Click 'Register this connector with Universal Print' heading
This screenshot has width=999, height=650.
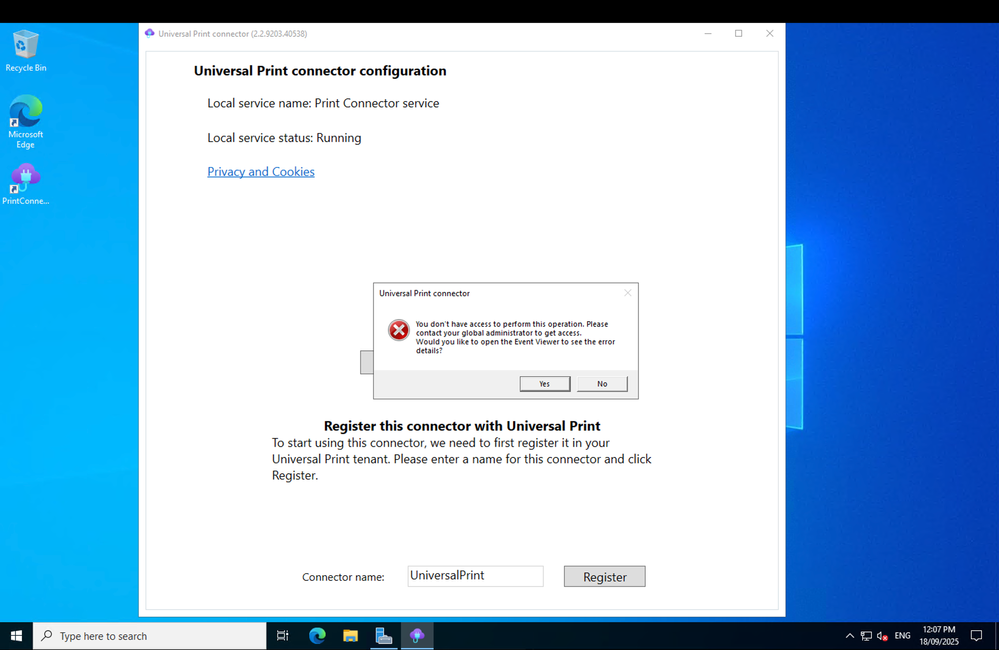pos(462,426)
